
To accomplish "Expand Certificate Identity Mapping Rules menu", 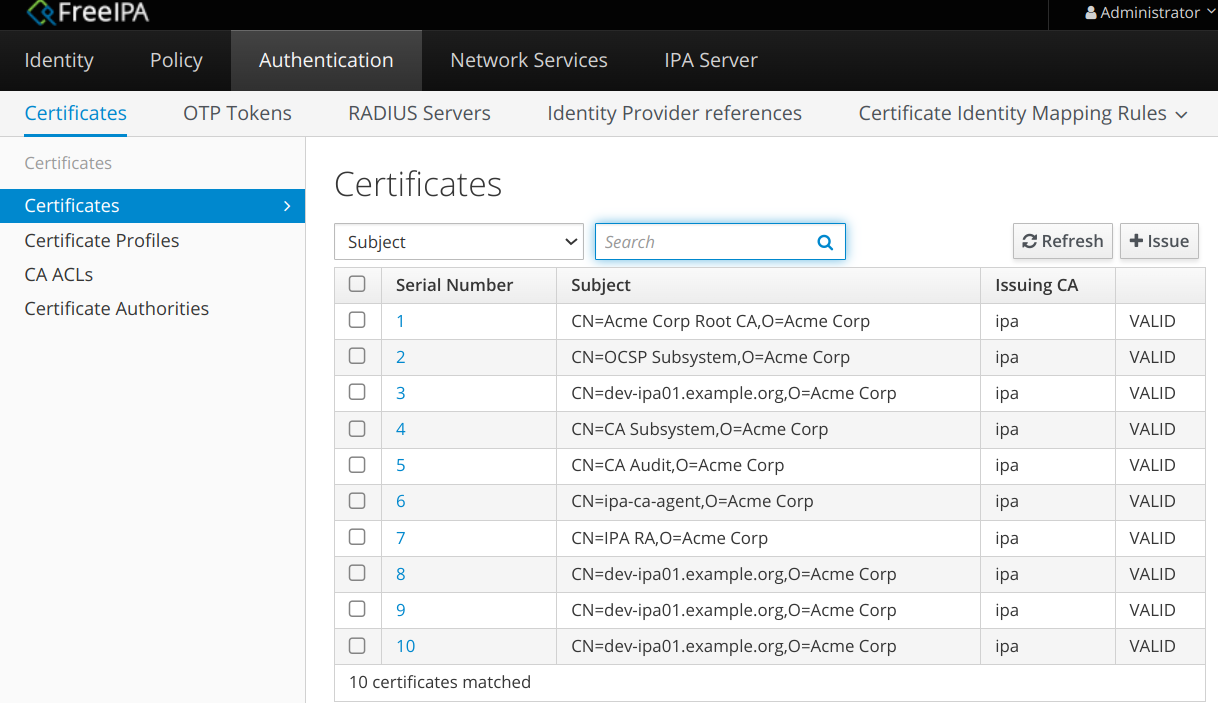I will tap(1023, 113).
